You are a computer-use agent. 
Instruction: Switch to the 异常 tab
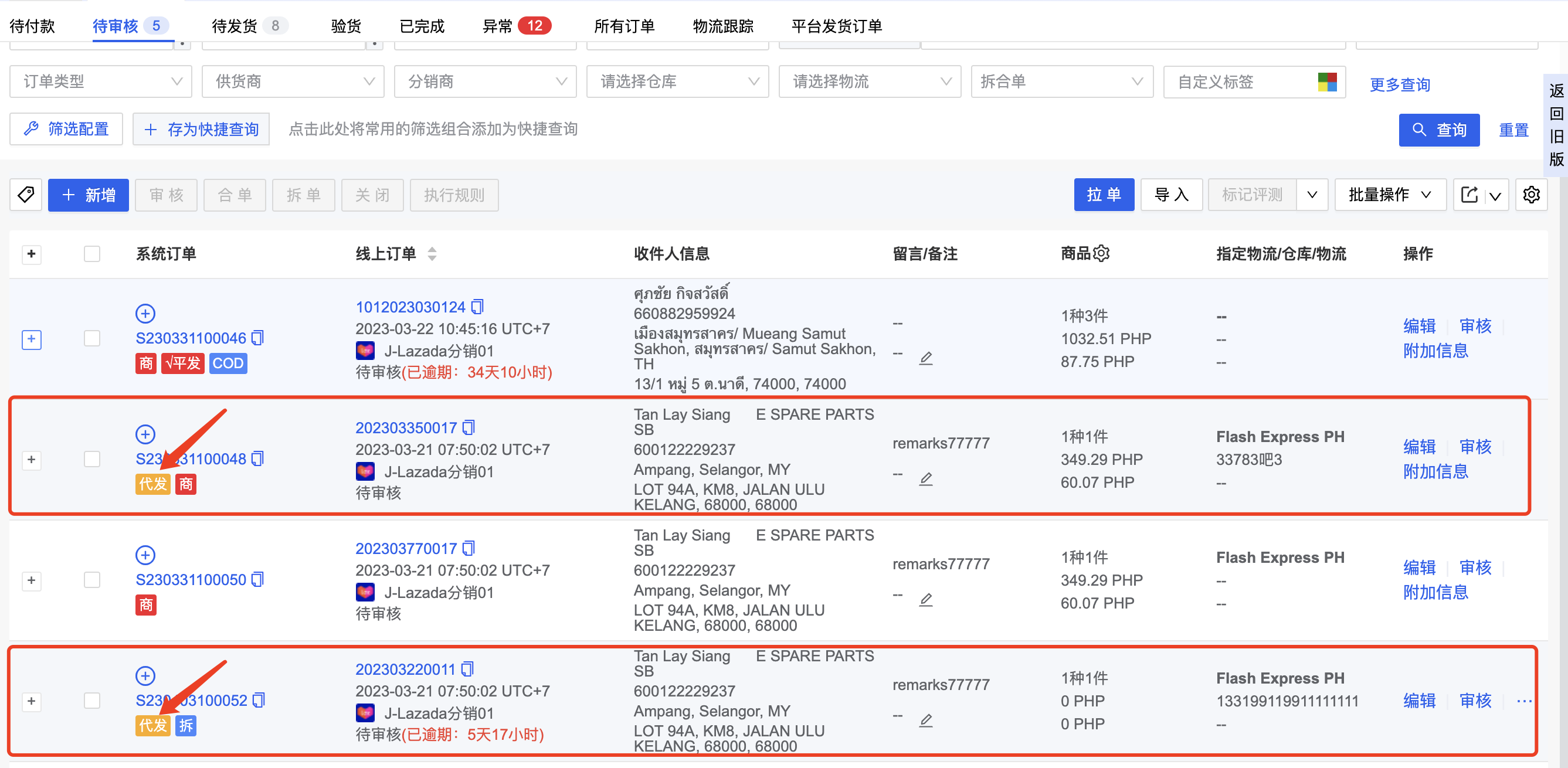516,26
